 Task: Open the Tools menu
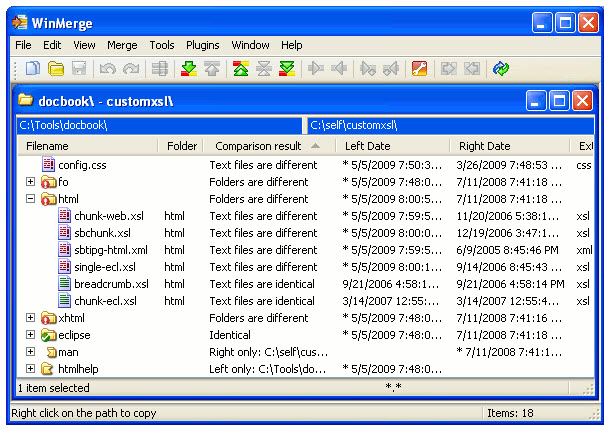tap(162, 45)
